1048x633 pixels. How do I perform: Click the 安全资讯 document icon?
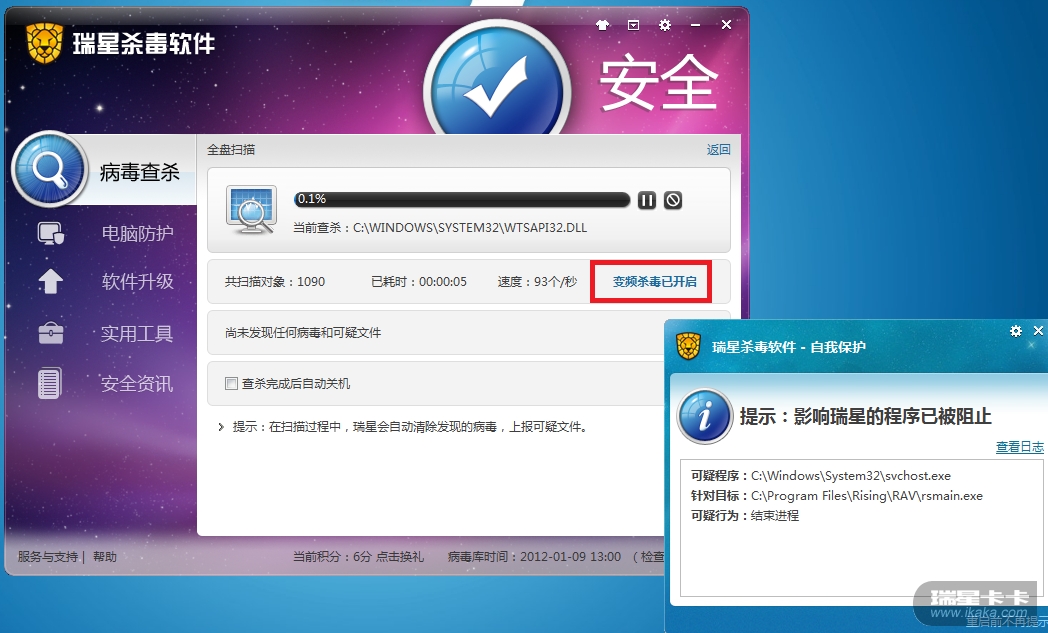49,383
